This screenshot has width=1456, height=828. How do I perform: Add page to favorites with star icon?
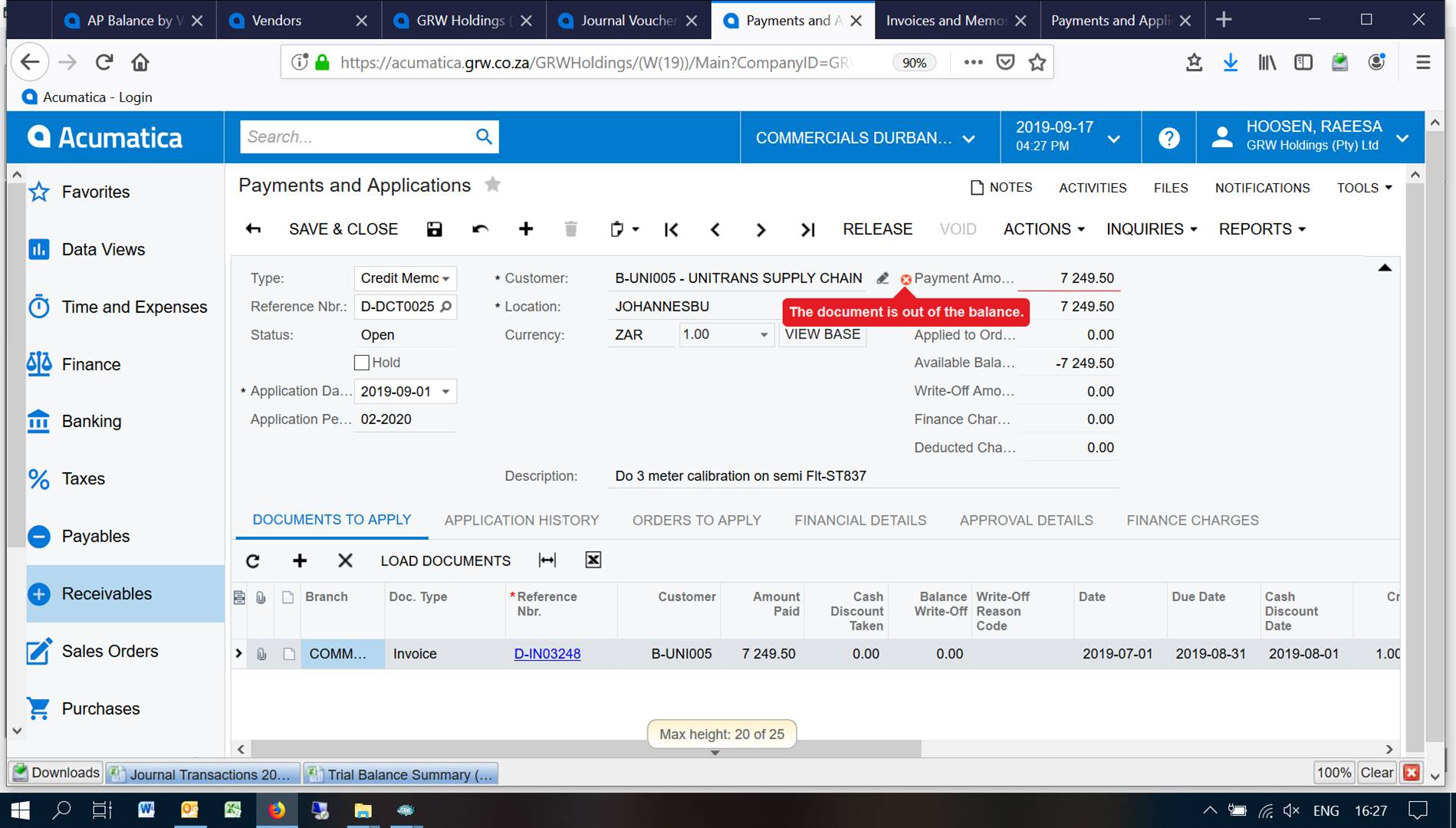click(x=493, y=185)
